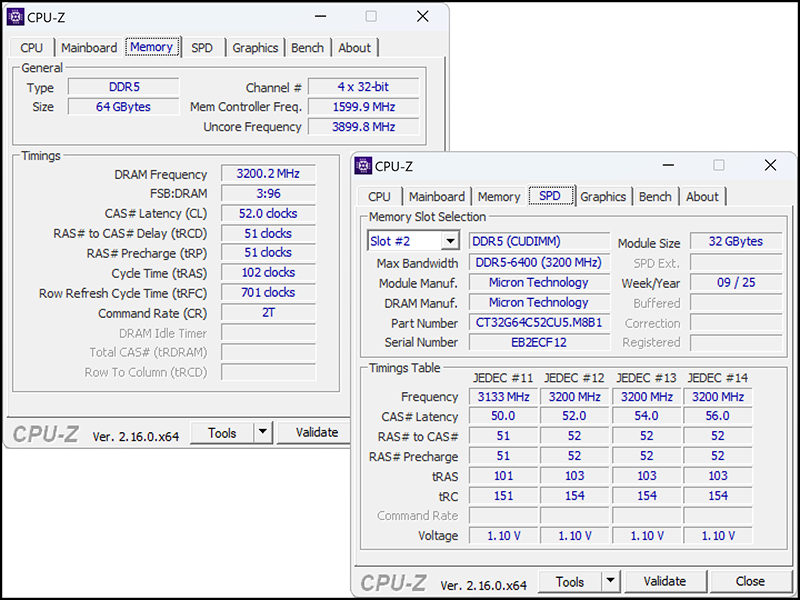The image size is (800, 600).
Task: Click the 52.0 clocks CAS# Latency value
Action: click(x=268, y=213)
